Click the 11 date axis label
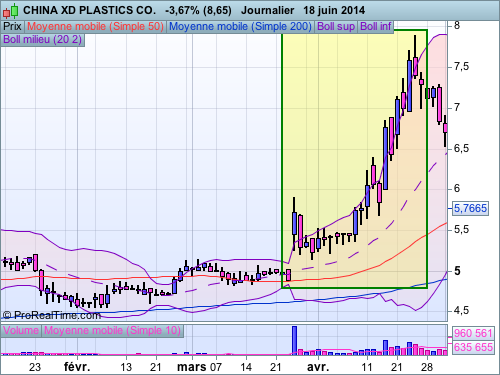Viewport: 500px width, 375px height. tap(367, 367)
